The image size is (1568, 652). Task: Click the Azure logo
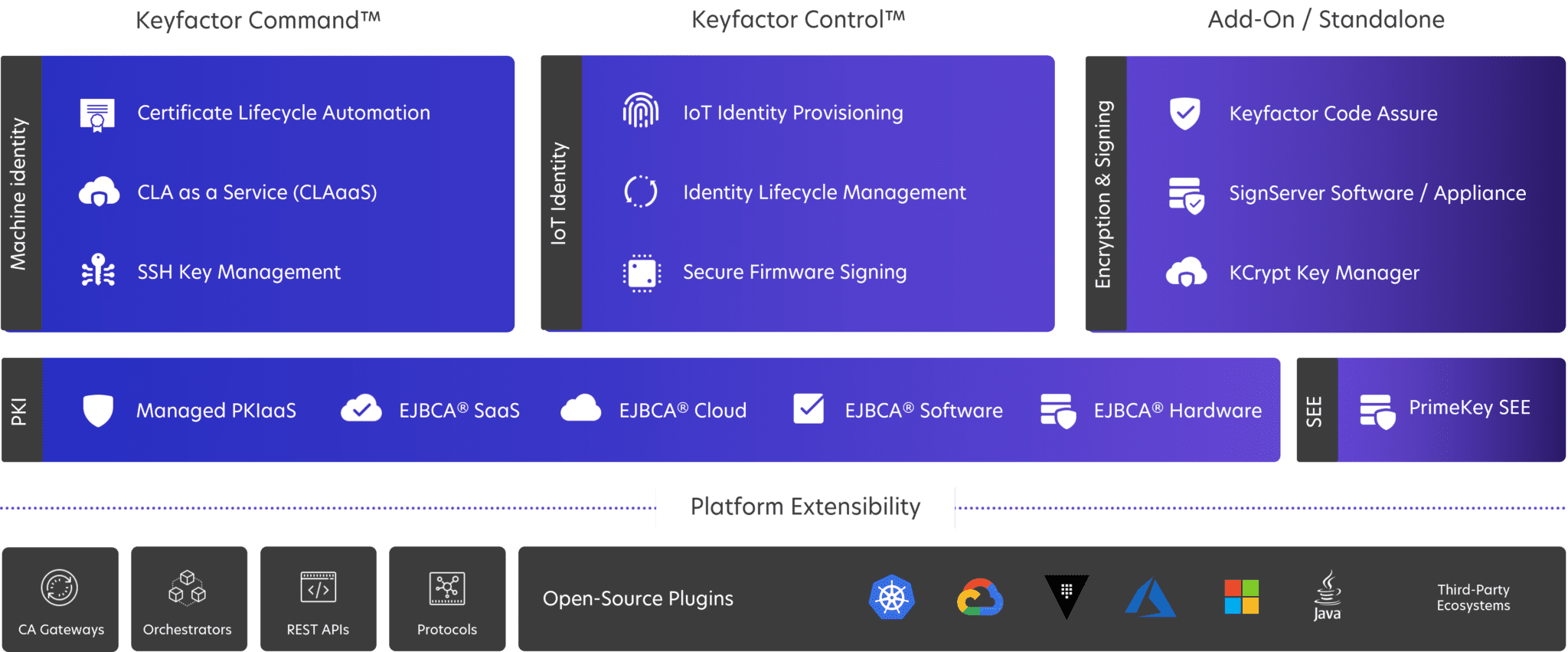pos(1151,598)
